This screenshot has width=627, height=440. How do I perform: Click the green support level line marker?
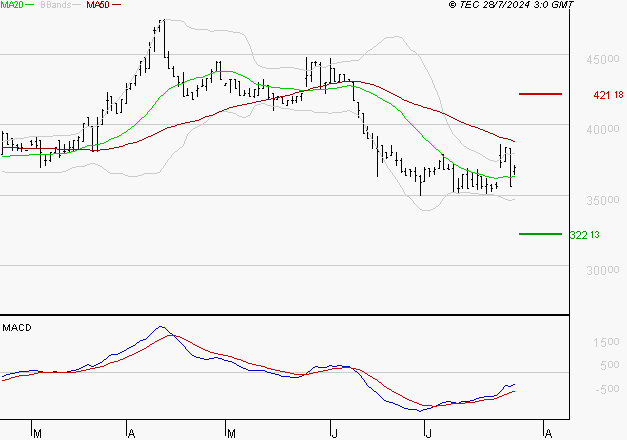(540, 234)
